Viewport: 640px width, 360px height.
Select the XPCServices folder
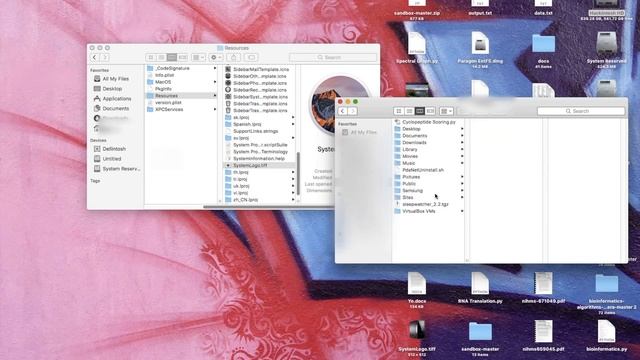[x=169, y=109]
